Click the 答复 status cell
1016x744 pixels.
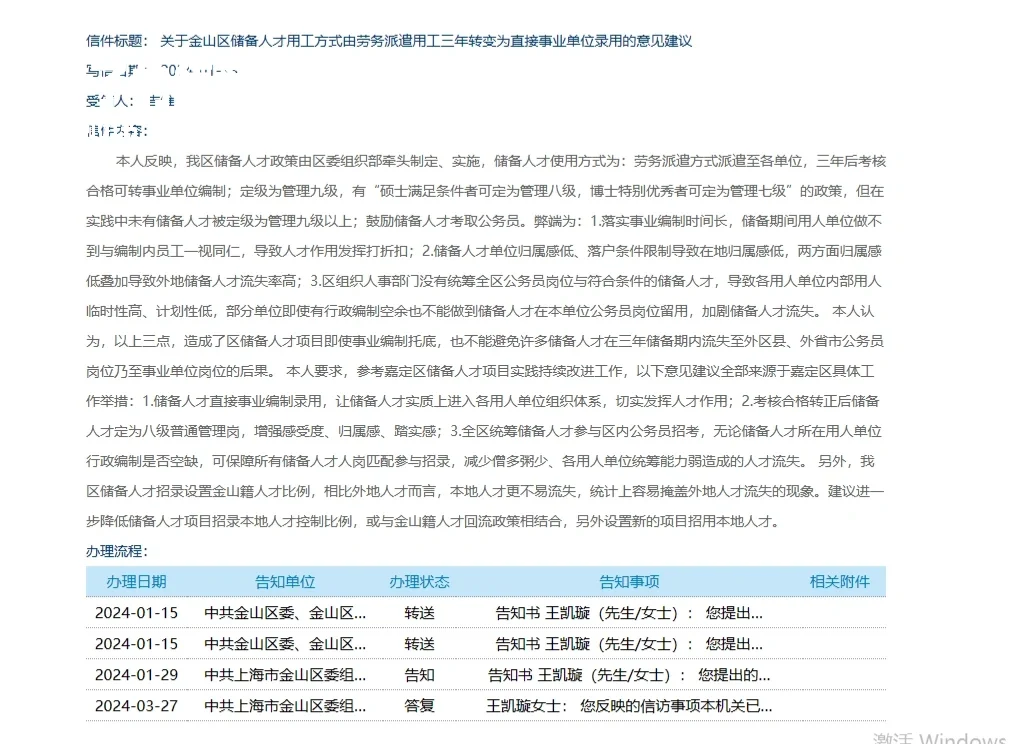[x=420, y=706]
